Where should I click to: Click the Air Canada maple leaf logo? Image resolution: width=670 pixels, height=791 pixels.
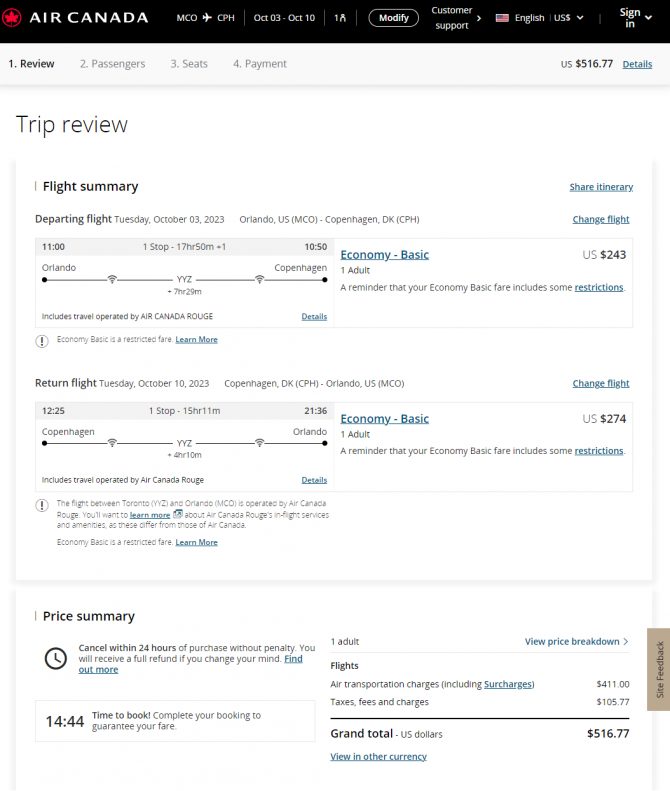pyautogui.click(x=12, y=18)
